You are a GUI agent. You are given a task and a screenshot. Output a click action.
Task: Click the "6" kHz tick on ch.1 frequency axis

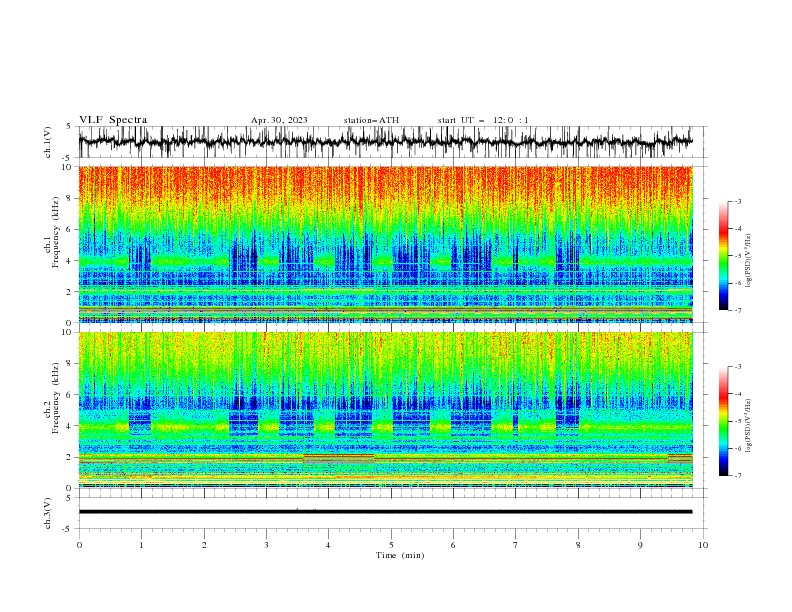click(x=70, y=229)
